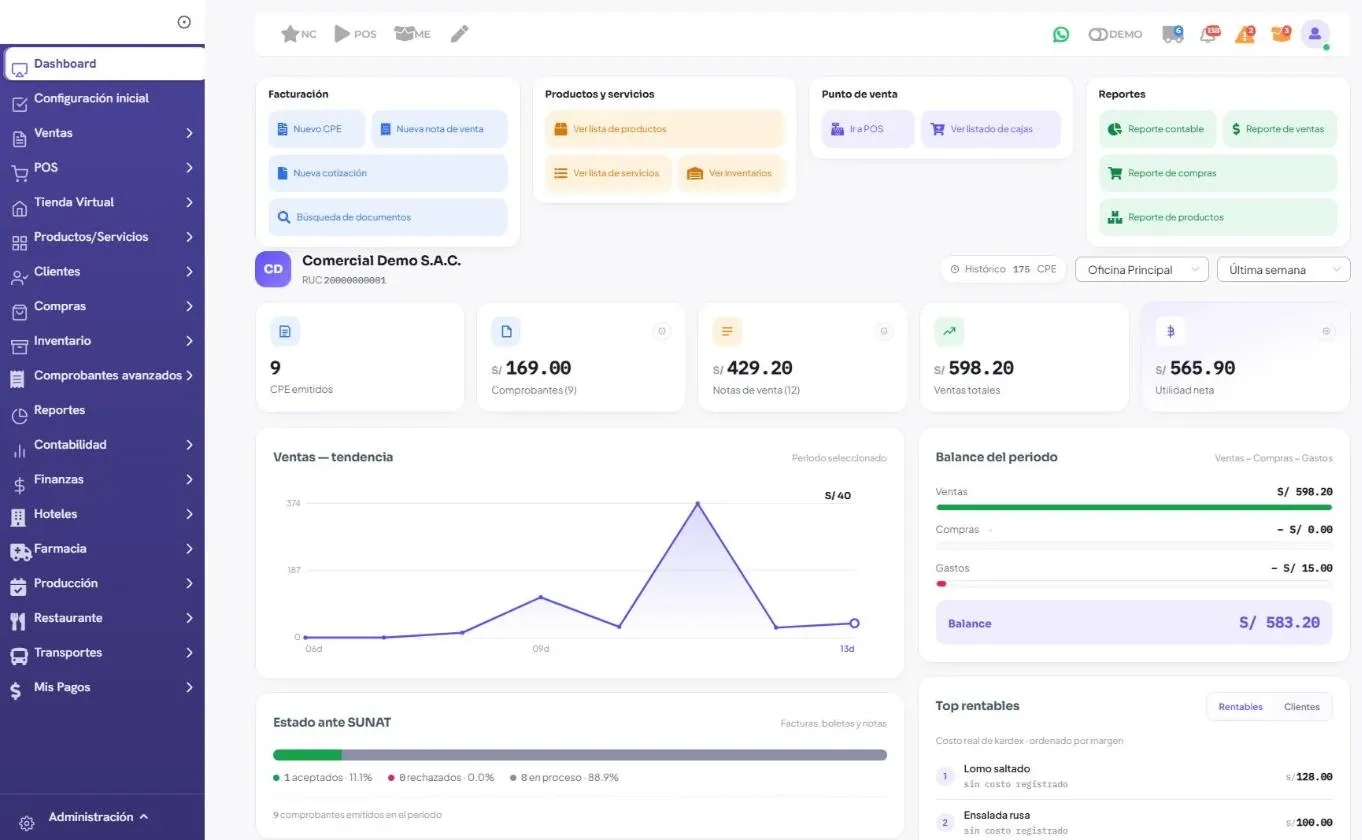Expand the Ventas sidebar menu
The image size is (1362, 840).
tap(102, 133)
